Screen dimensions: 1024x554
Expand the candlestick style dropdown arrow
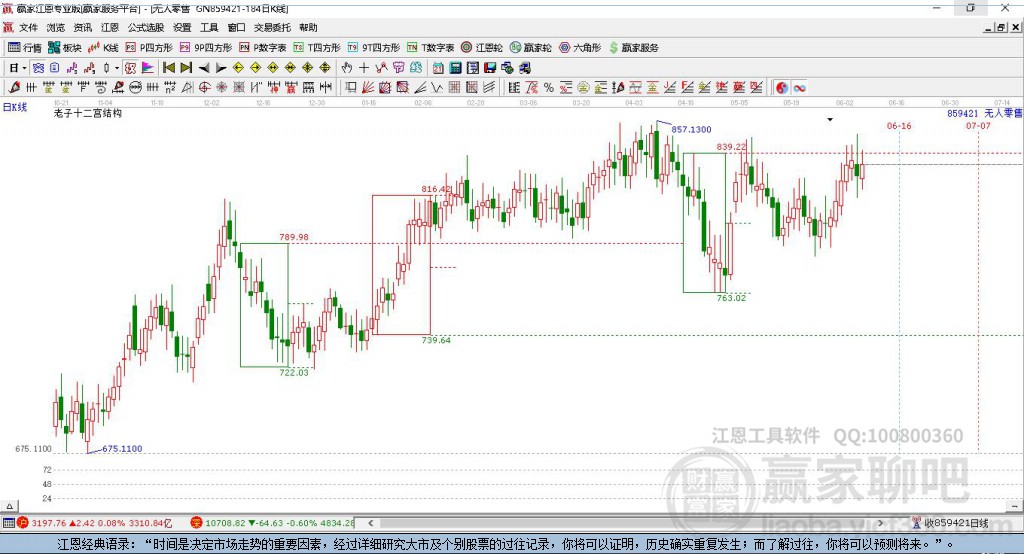pyautogui.click(x=117, y=68)
